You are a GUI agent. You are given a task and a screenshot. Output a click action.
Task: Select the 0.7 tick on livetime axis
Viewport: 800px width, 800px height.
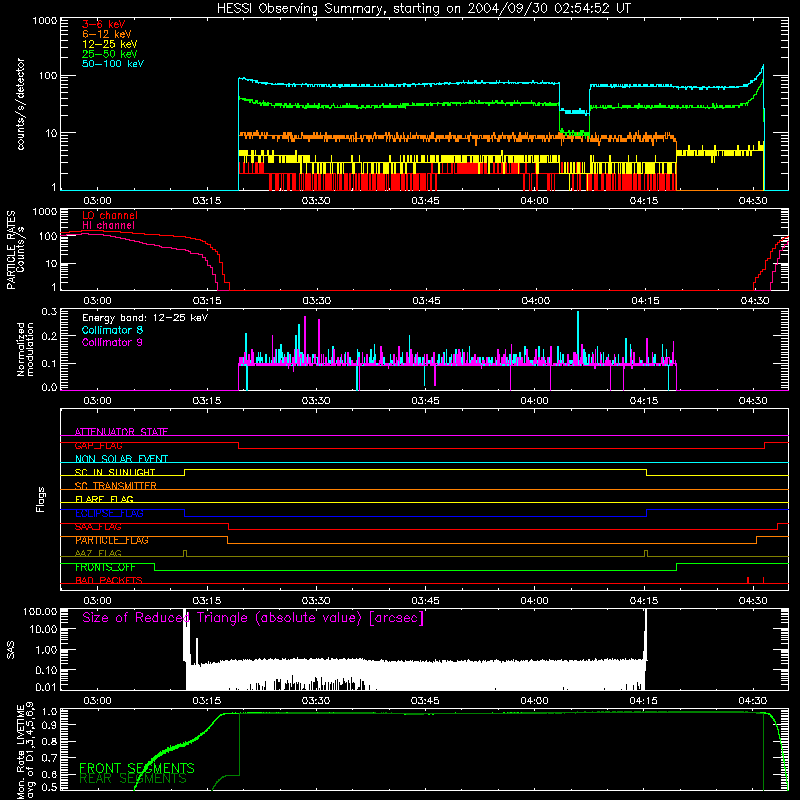pyautogui.click(x=50, y=757)
